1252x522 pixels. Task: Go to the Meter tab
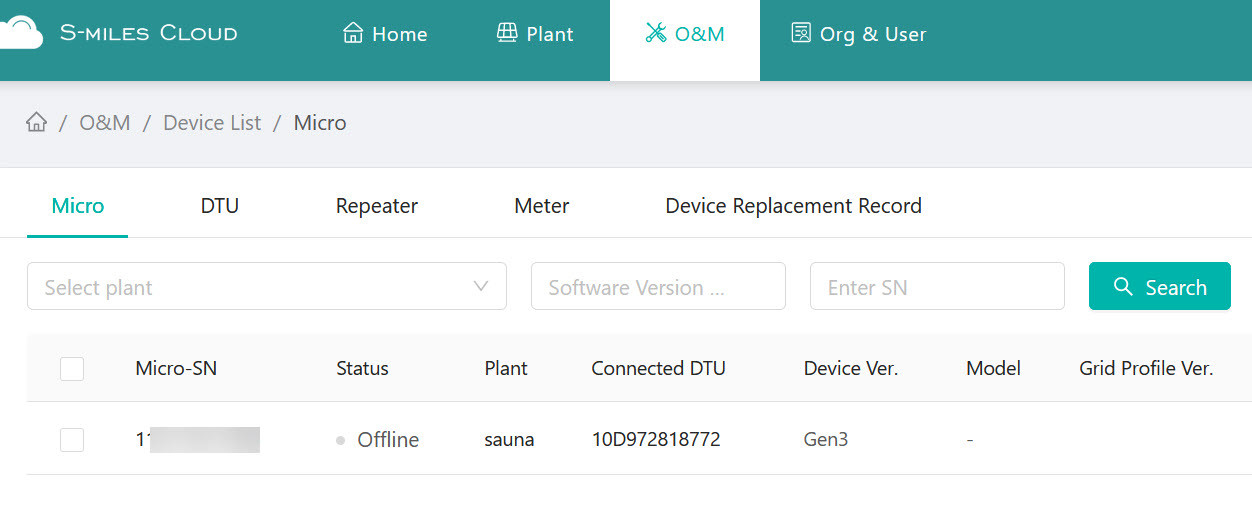tap(542, 206)
